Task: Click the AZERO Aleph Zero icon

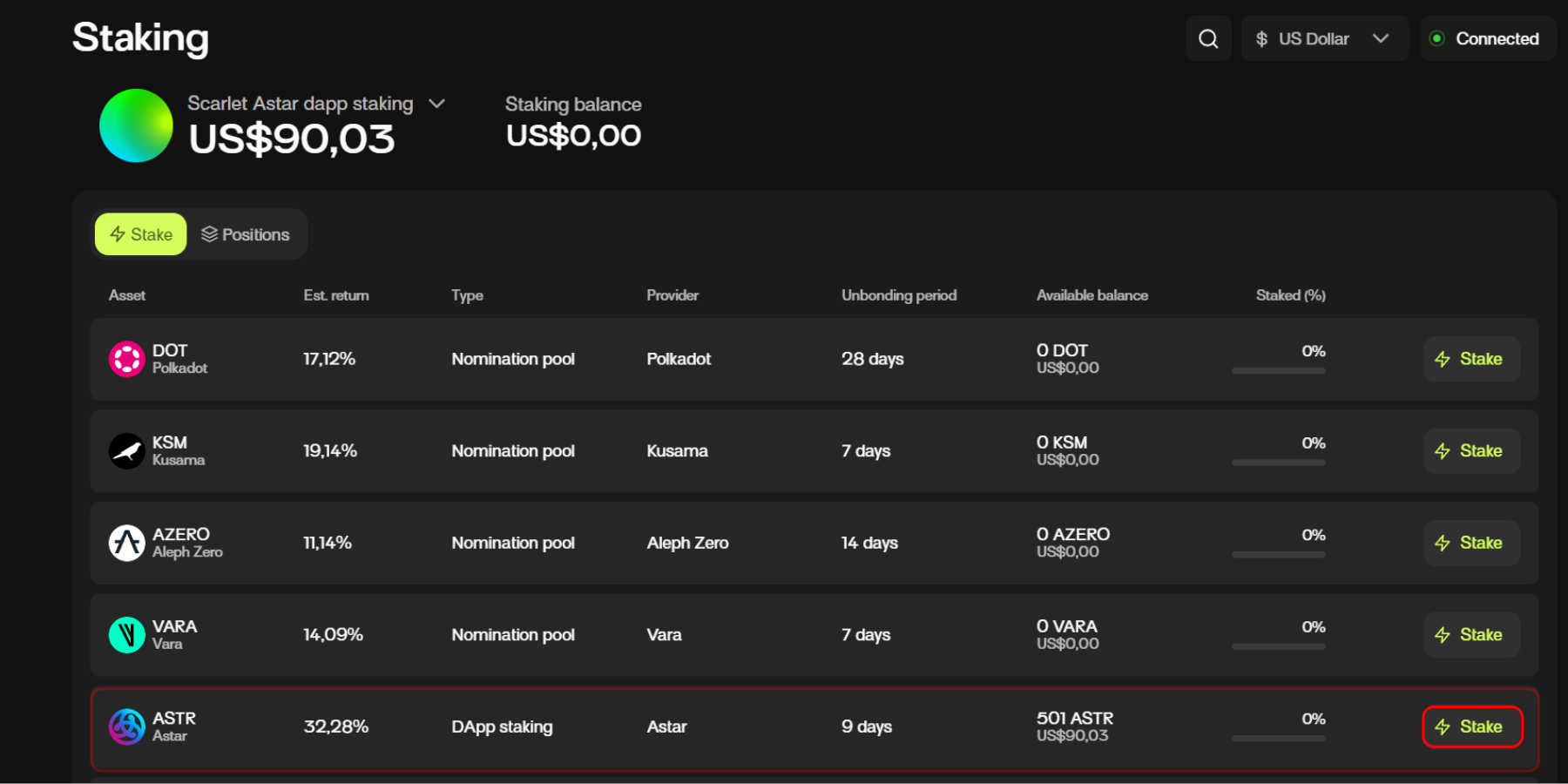Action: coord(126,543)
